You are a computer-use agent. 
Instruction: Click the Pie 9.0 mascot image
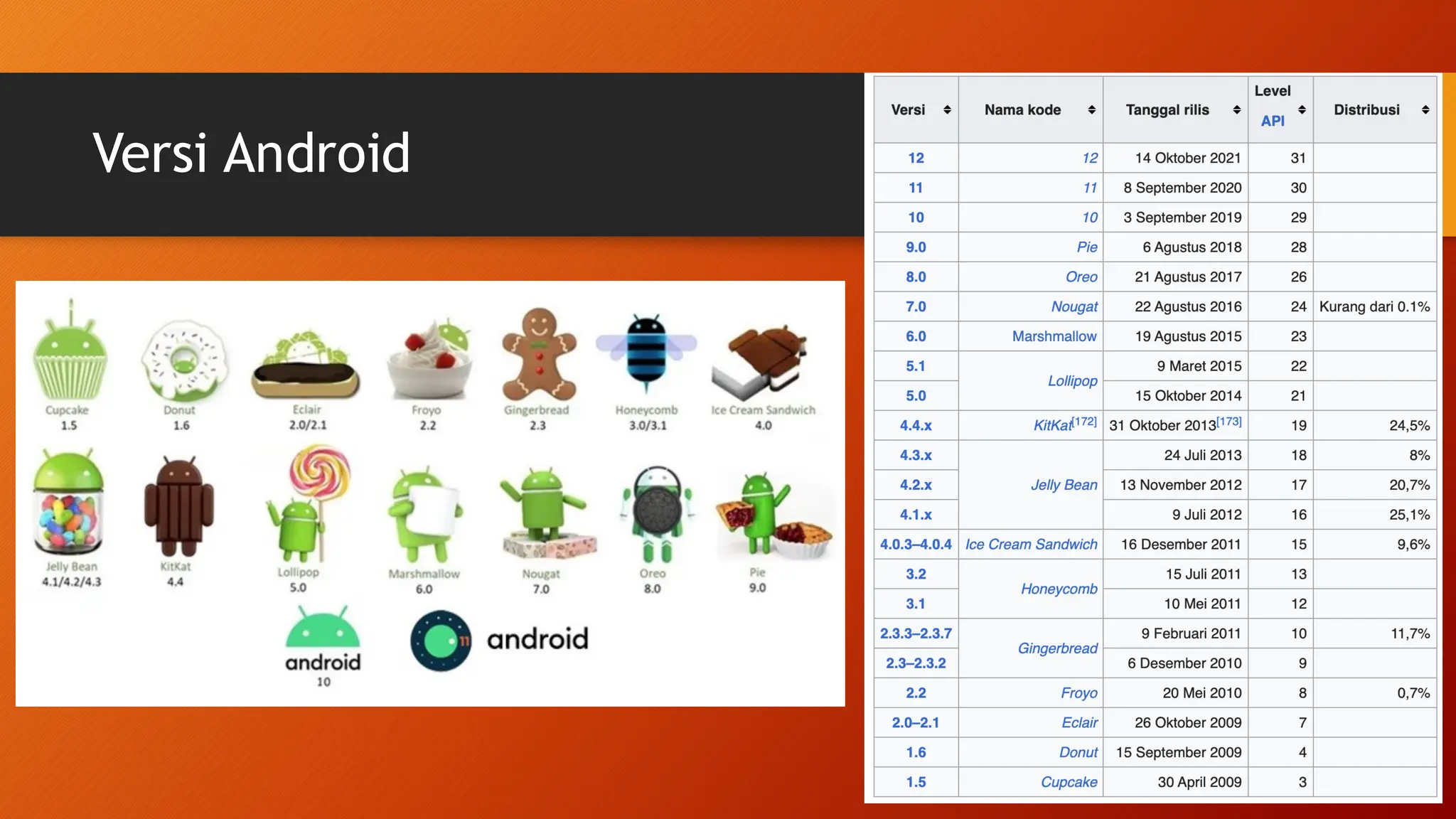tap(773, 515)
